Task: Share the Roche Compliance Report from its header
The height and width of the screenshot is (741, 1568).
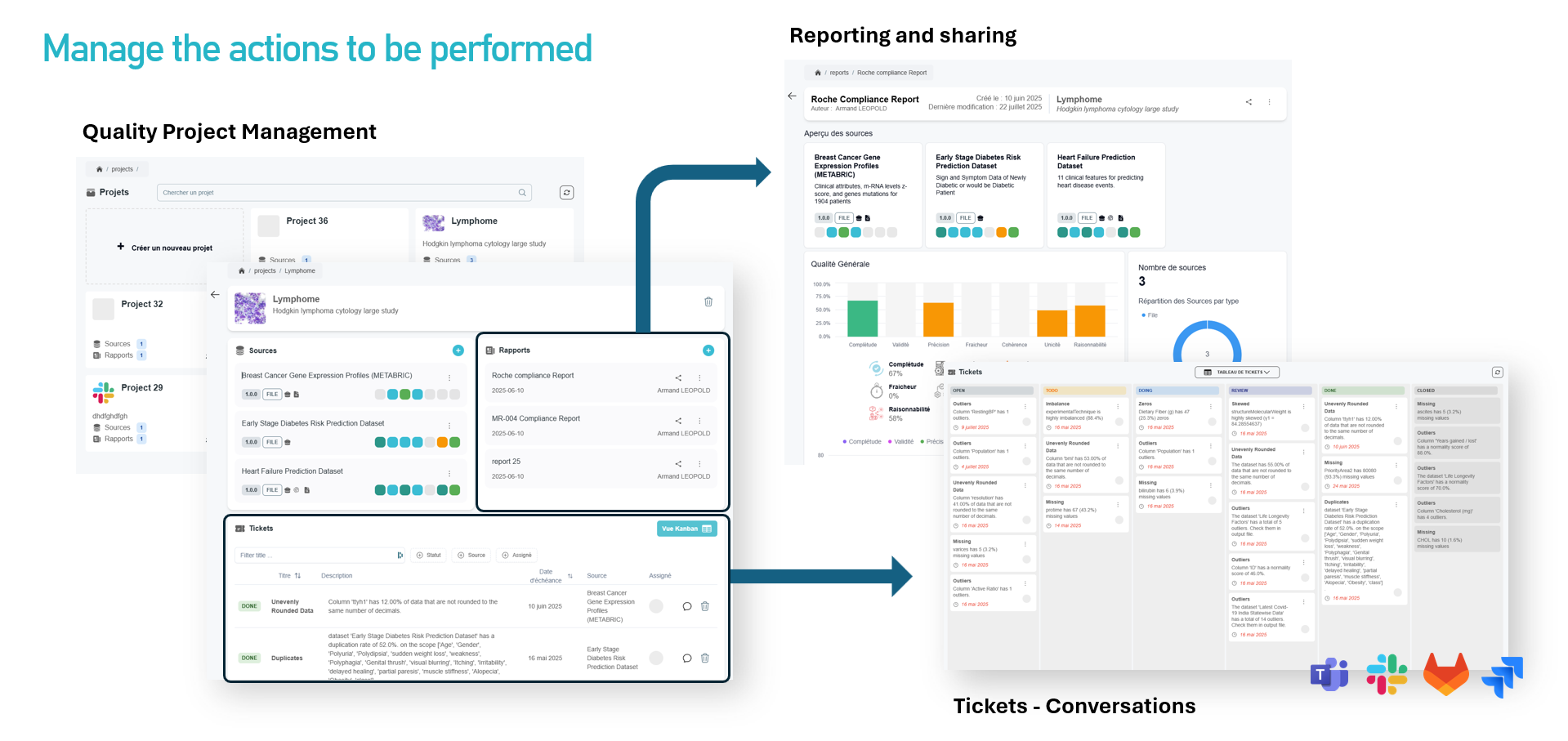Action: coord(1249,102)
